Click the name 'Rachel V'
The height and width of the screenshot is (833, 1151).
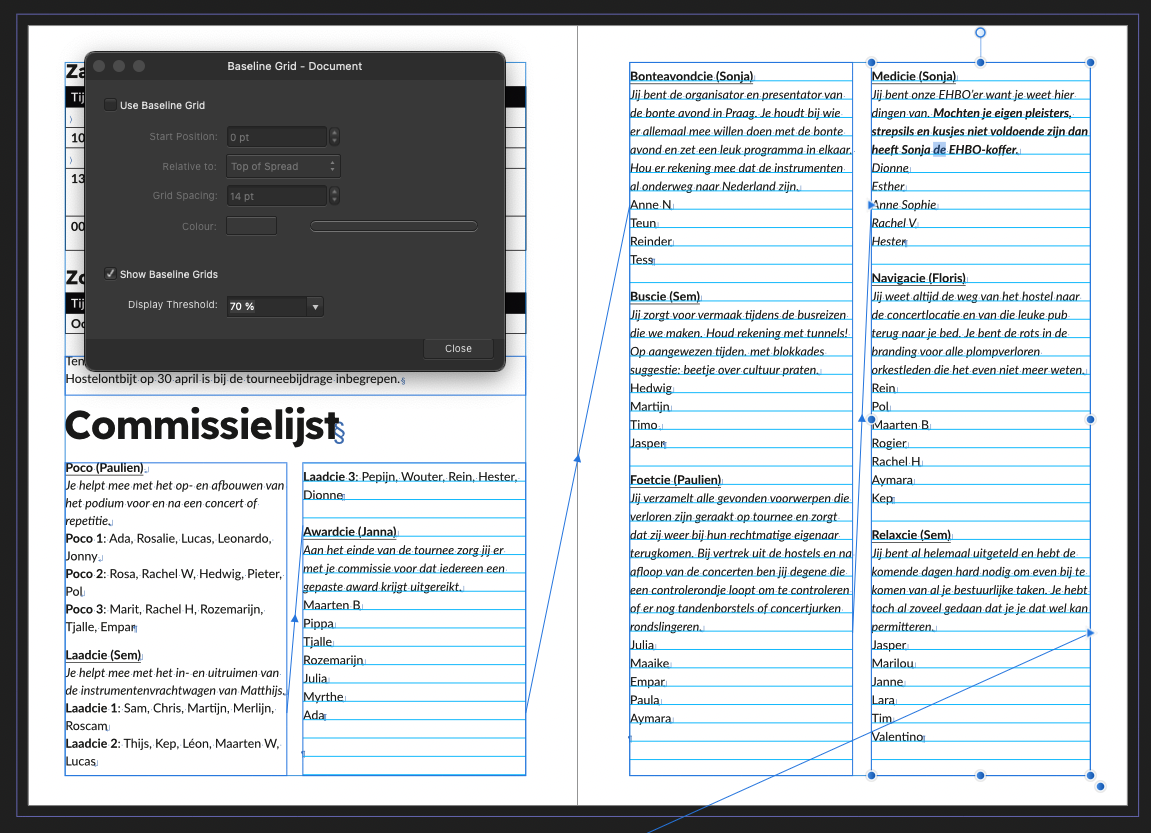point(893,223)
